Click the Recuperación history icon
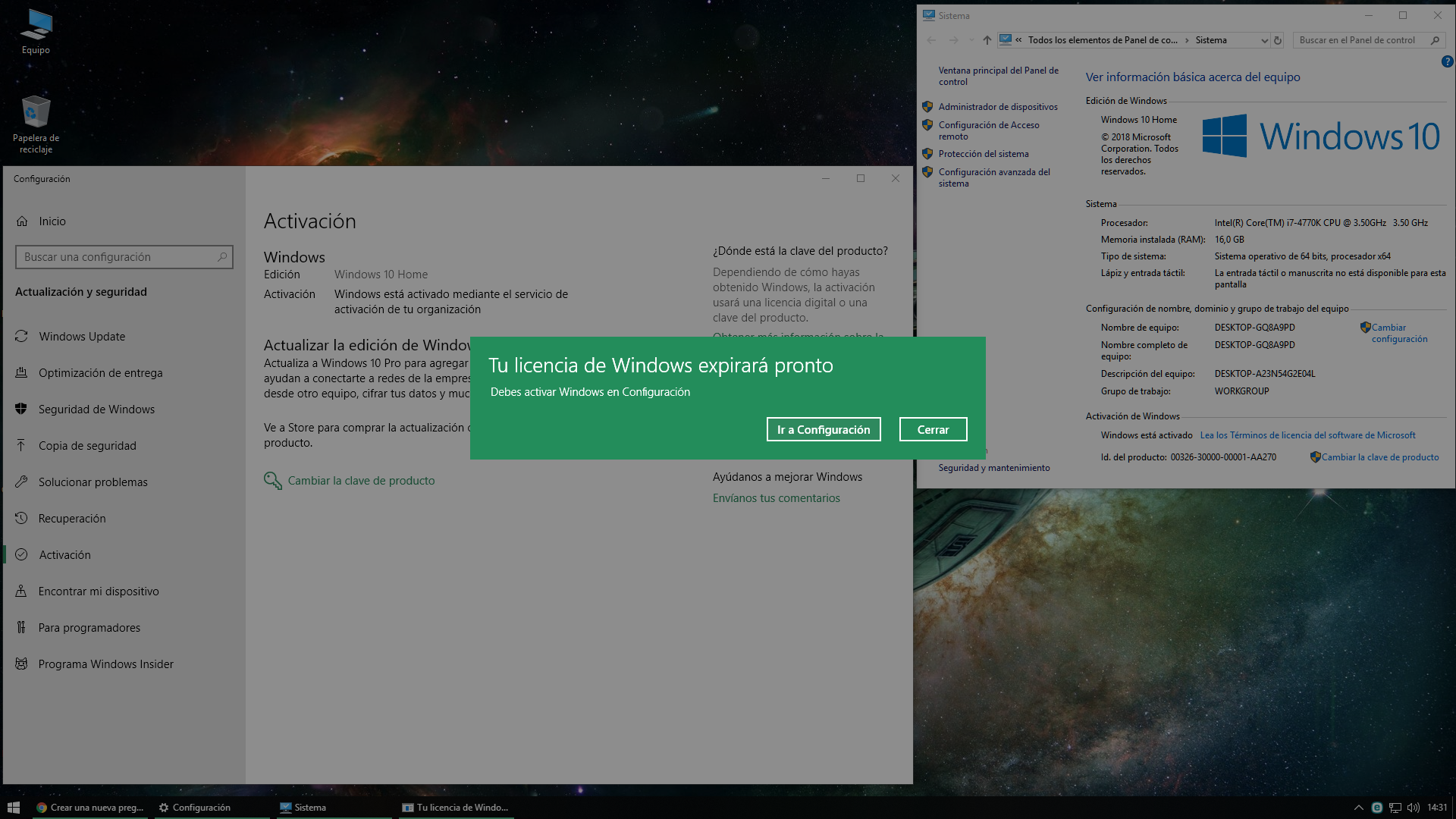 pyautogui.click(x=21, y=518)
